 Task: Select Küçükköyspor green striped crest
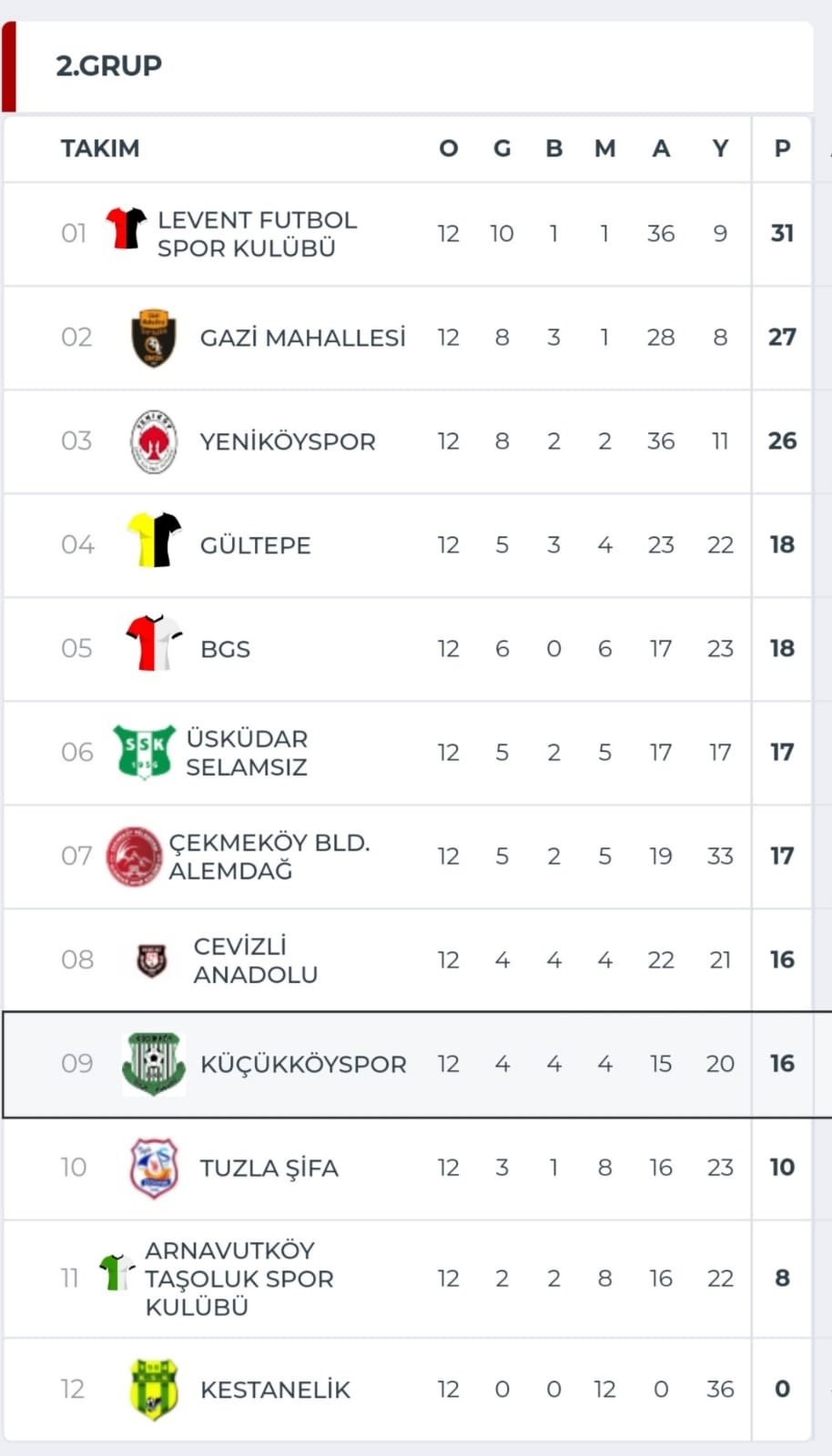154,1063
